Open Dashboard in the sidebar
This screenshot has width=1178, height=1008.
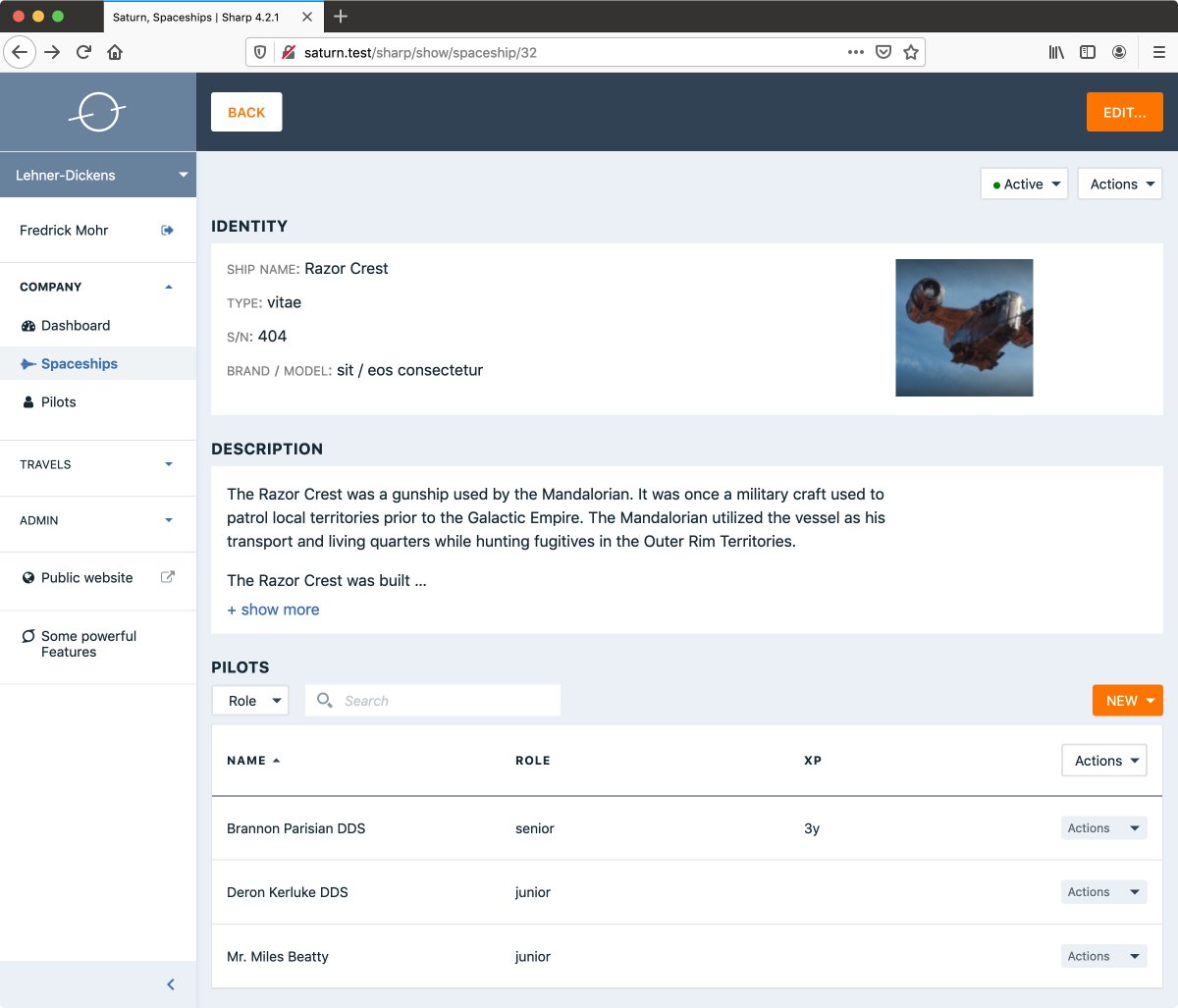[98, 326]
